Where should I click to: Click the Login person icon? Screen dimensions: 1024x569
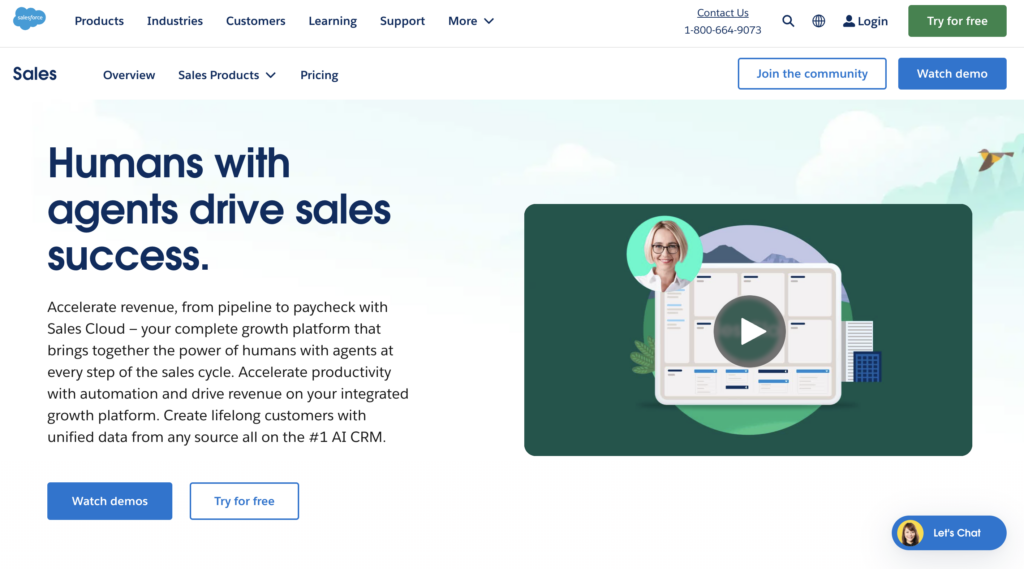849,21
